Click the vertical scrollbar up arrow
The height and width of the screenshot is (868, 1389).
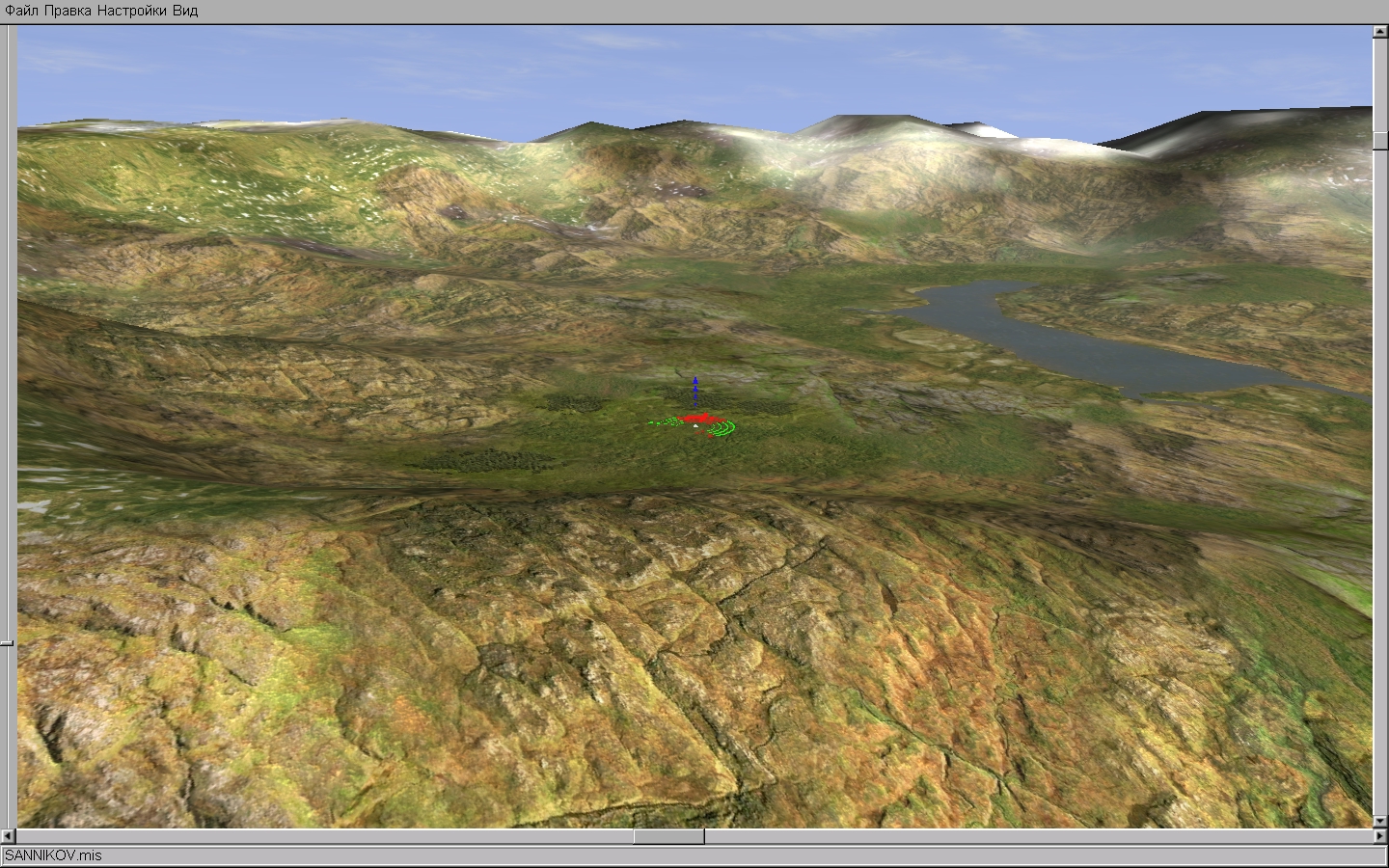1380,31
